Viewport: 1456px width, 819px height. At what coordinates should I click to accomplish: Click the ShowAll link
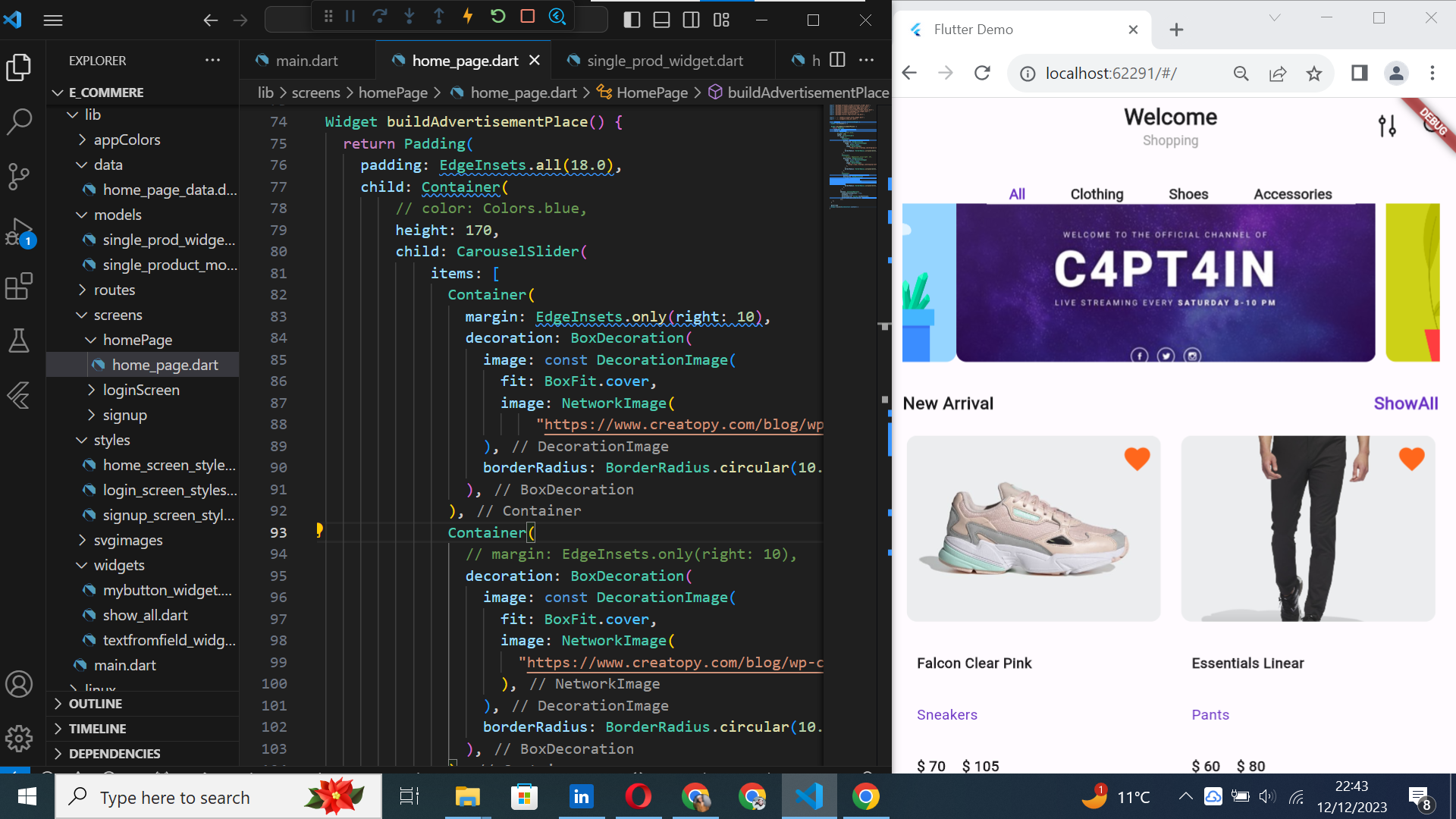(1405, 403)
